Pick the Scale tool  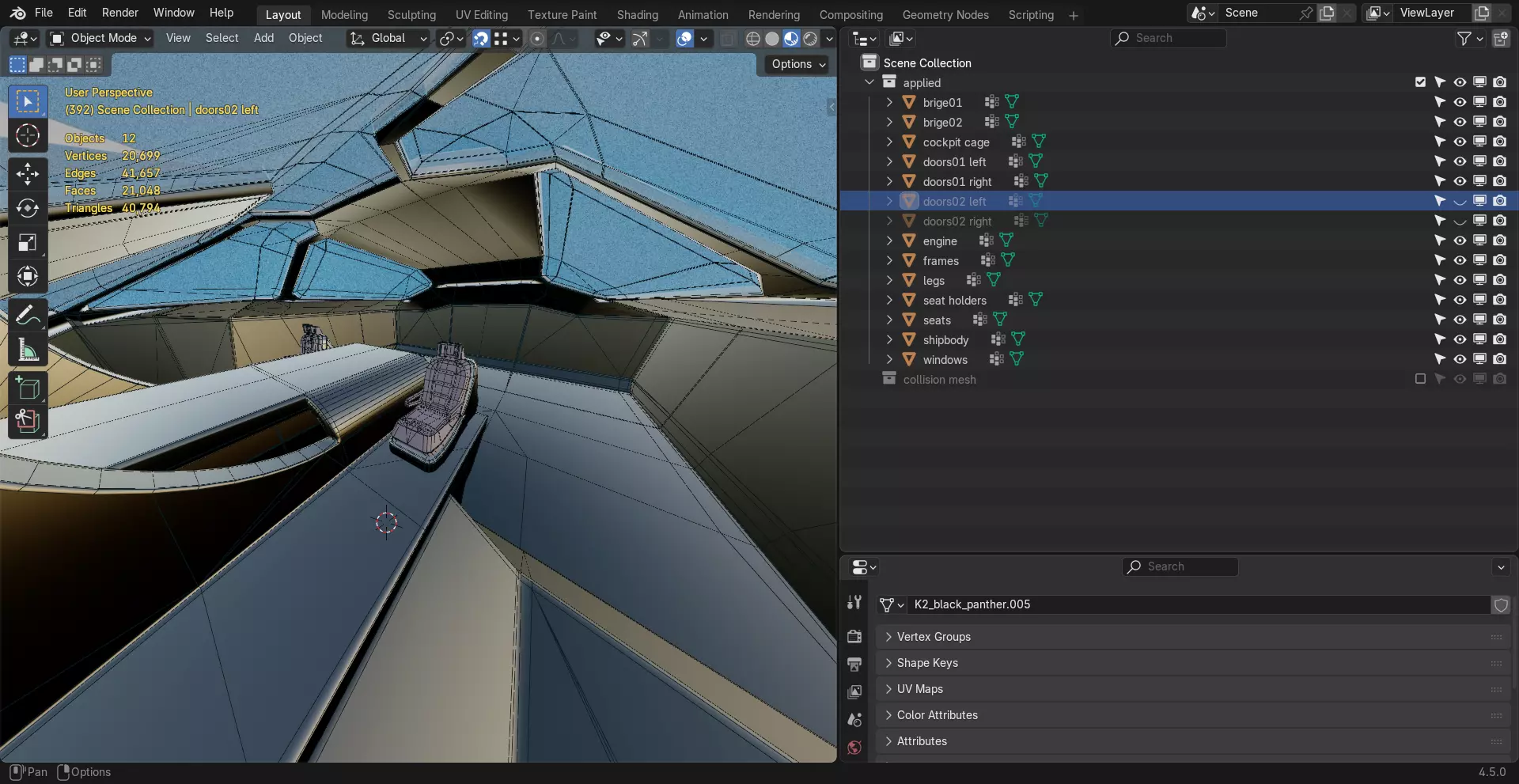28,242
